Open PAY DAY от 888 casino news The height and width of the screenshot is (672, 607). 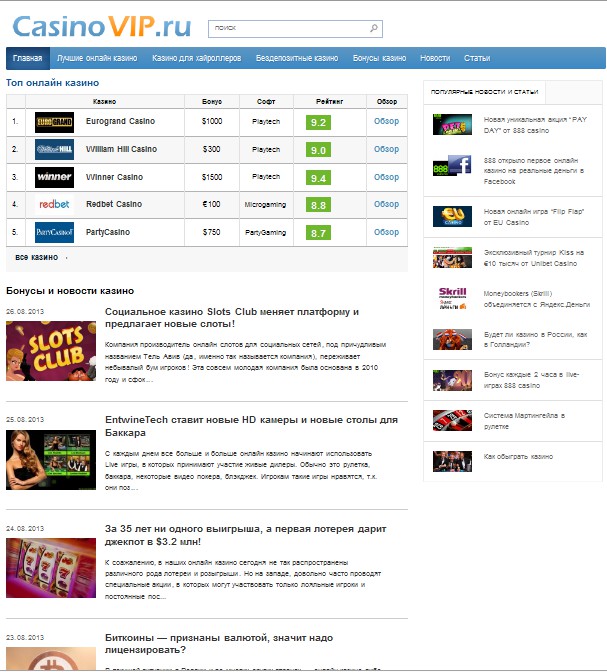535,125
